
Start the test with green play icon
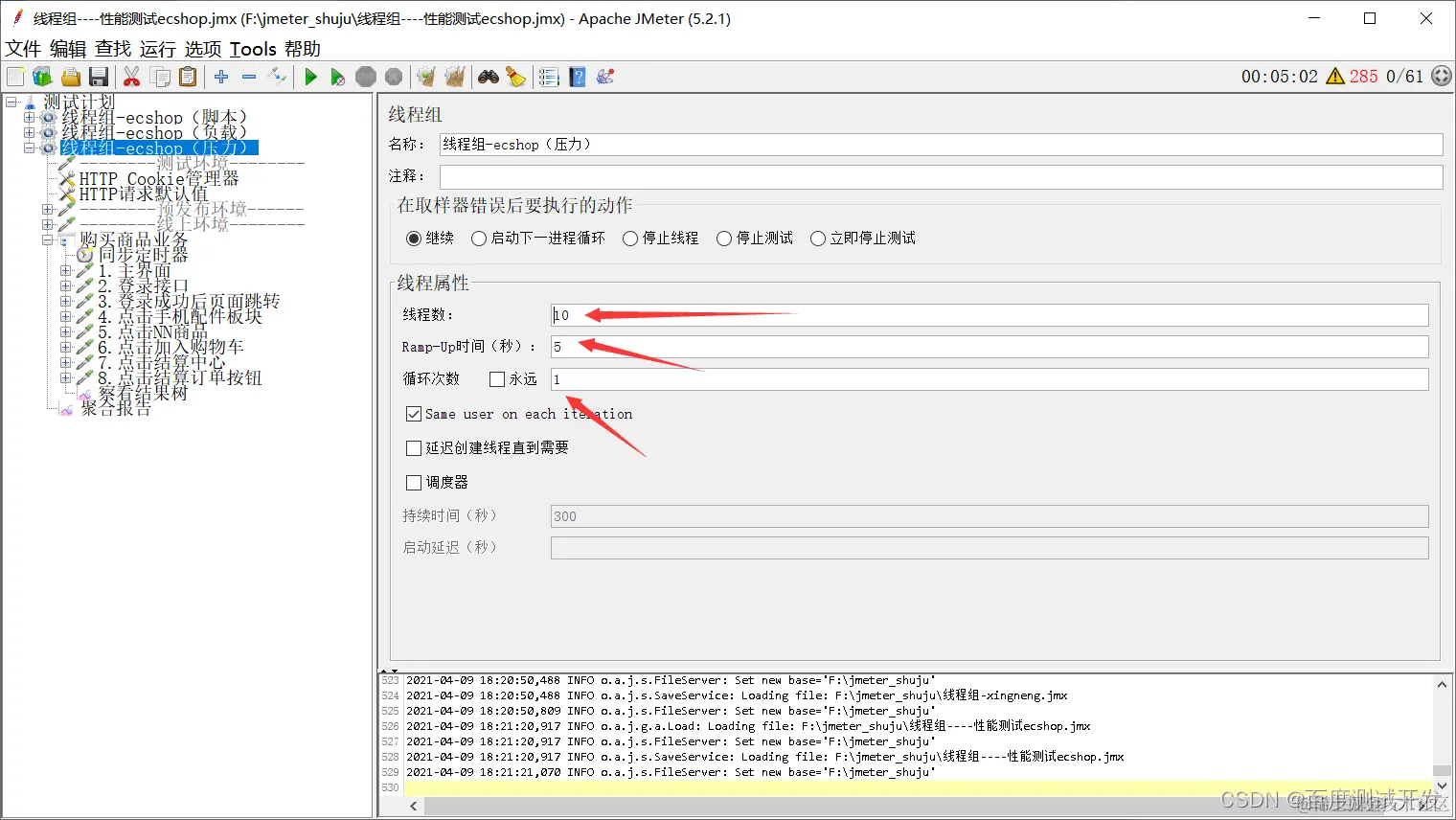pos(310,77)
